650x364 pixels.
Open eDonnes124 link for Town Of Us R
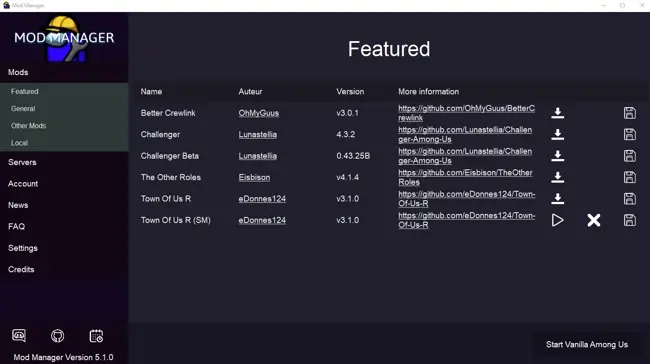[x=262, y=199]
